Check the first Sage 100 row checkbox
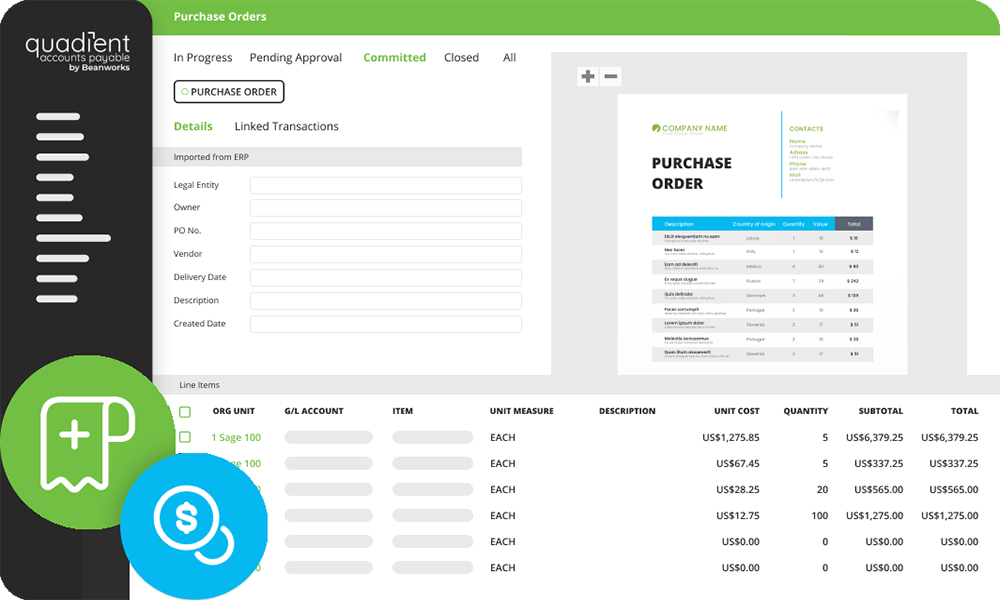 (x=185, y=437)
